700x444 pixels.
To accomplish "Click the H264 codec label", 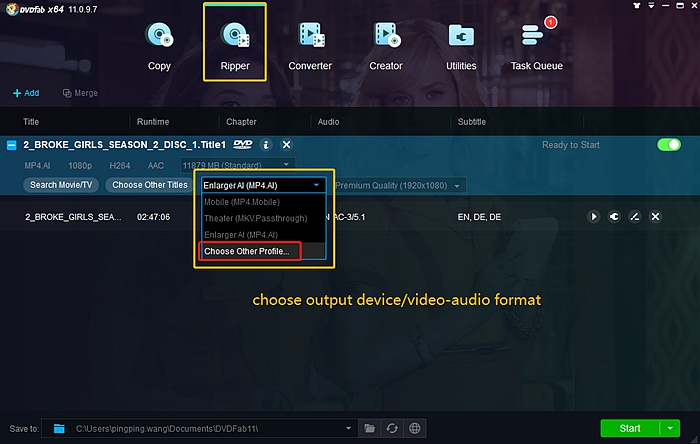I will coord(120,166).
